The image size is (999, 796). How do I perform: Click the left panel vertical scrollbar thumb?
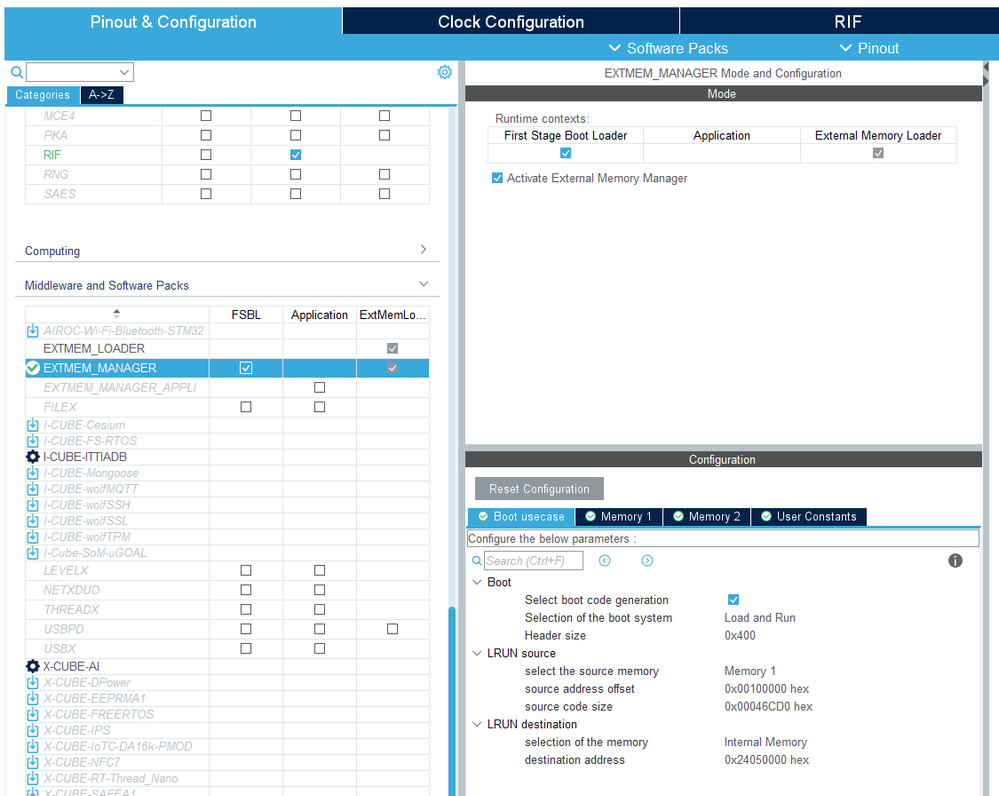click(452, 701)
